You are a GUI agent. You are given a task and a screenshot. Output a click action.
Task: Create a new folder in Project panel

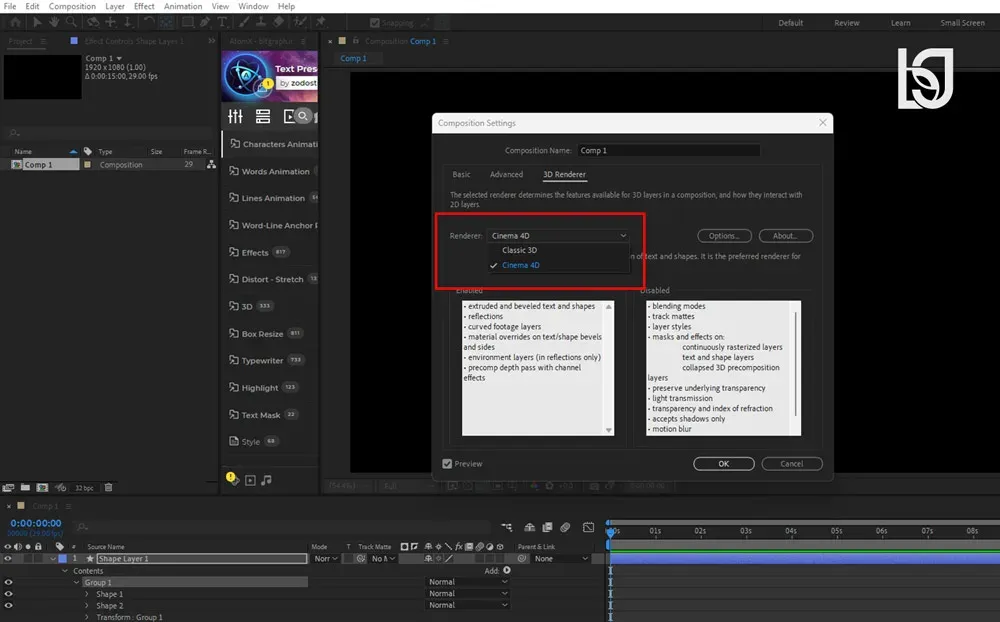pos(25,487)
